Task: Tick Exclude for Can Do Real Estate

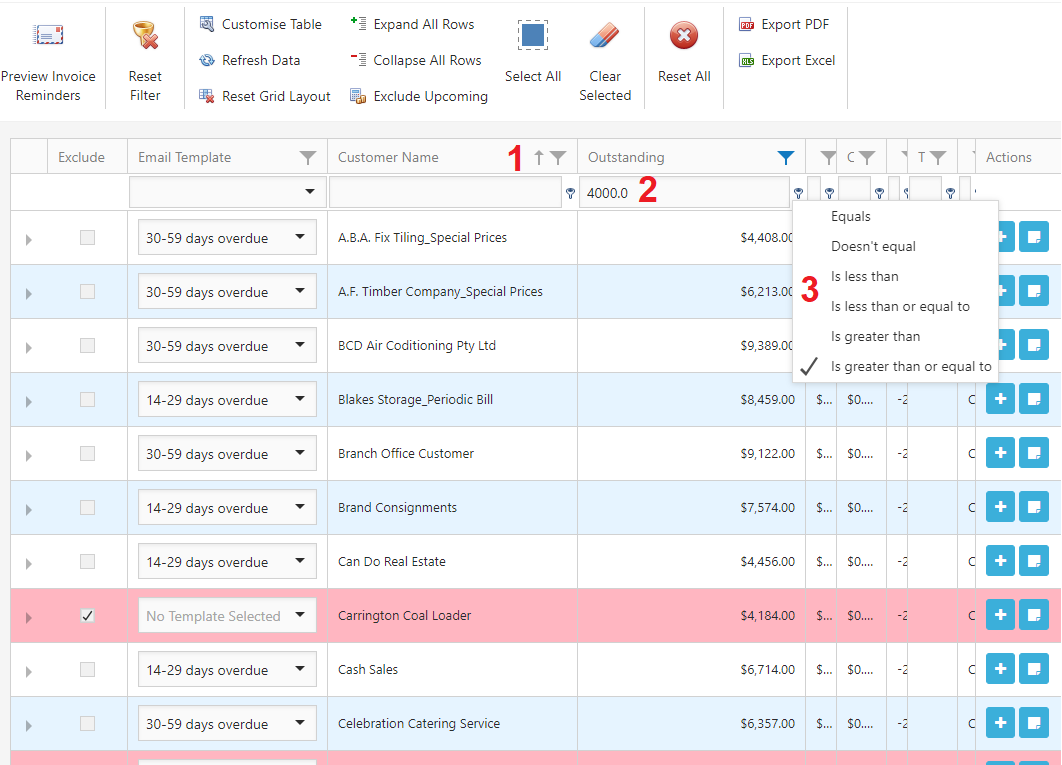Action: tap(87, 561)
